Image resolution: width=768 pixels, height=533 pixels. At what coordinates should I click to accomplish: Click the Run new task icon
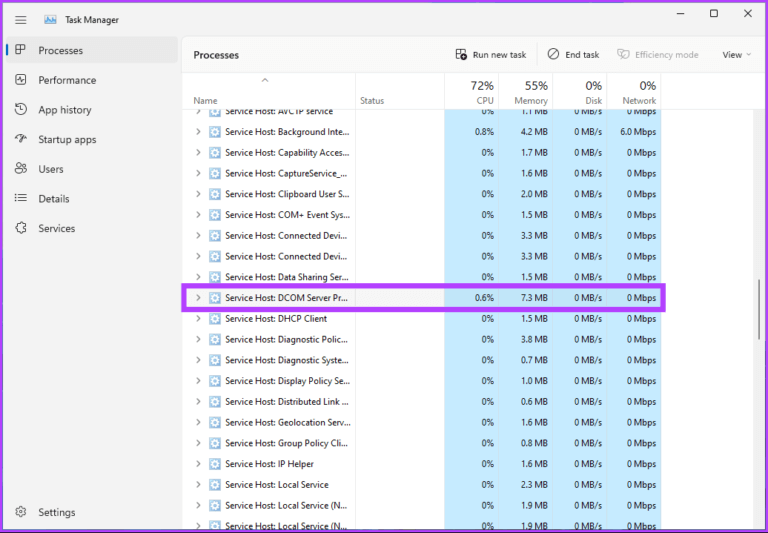(x=461, y=54)
